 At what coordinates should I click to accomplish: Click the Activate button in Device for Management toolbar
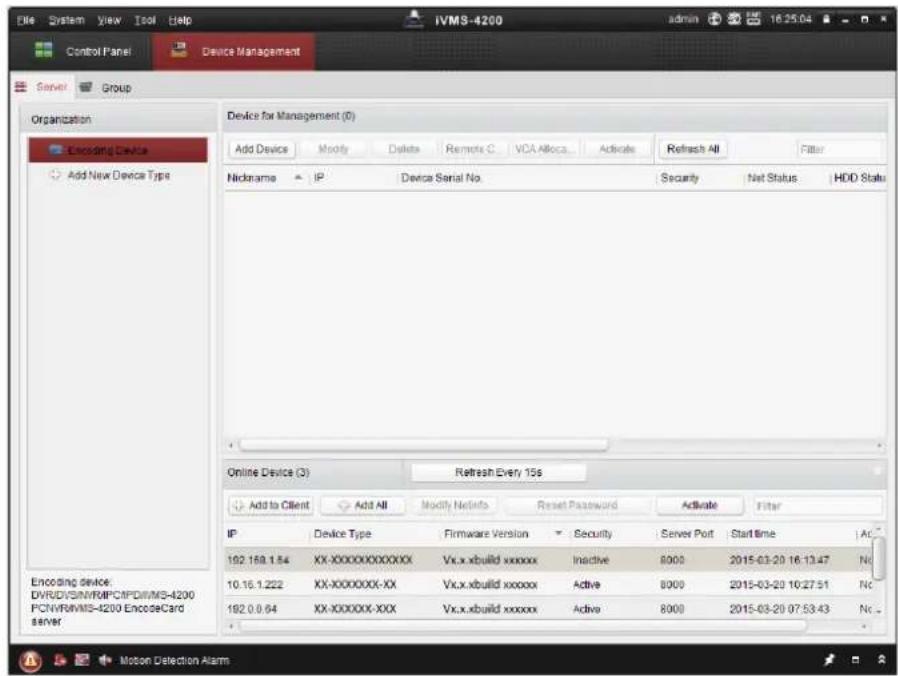coord(617,149)
